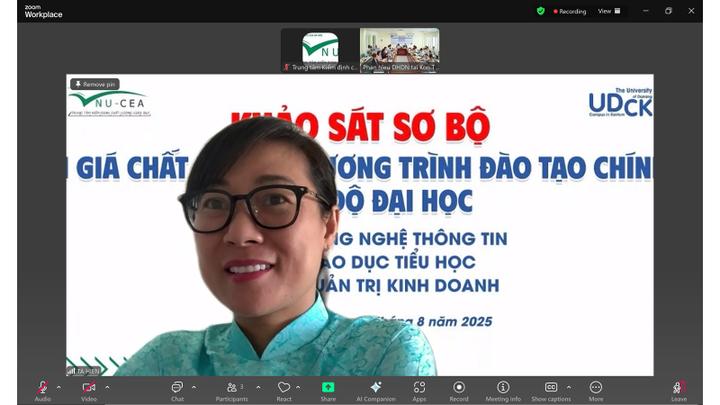Unmute the microphone with the Audio button
This screenshot has width=720, height=405.
click(42, 390)
